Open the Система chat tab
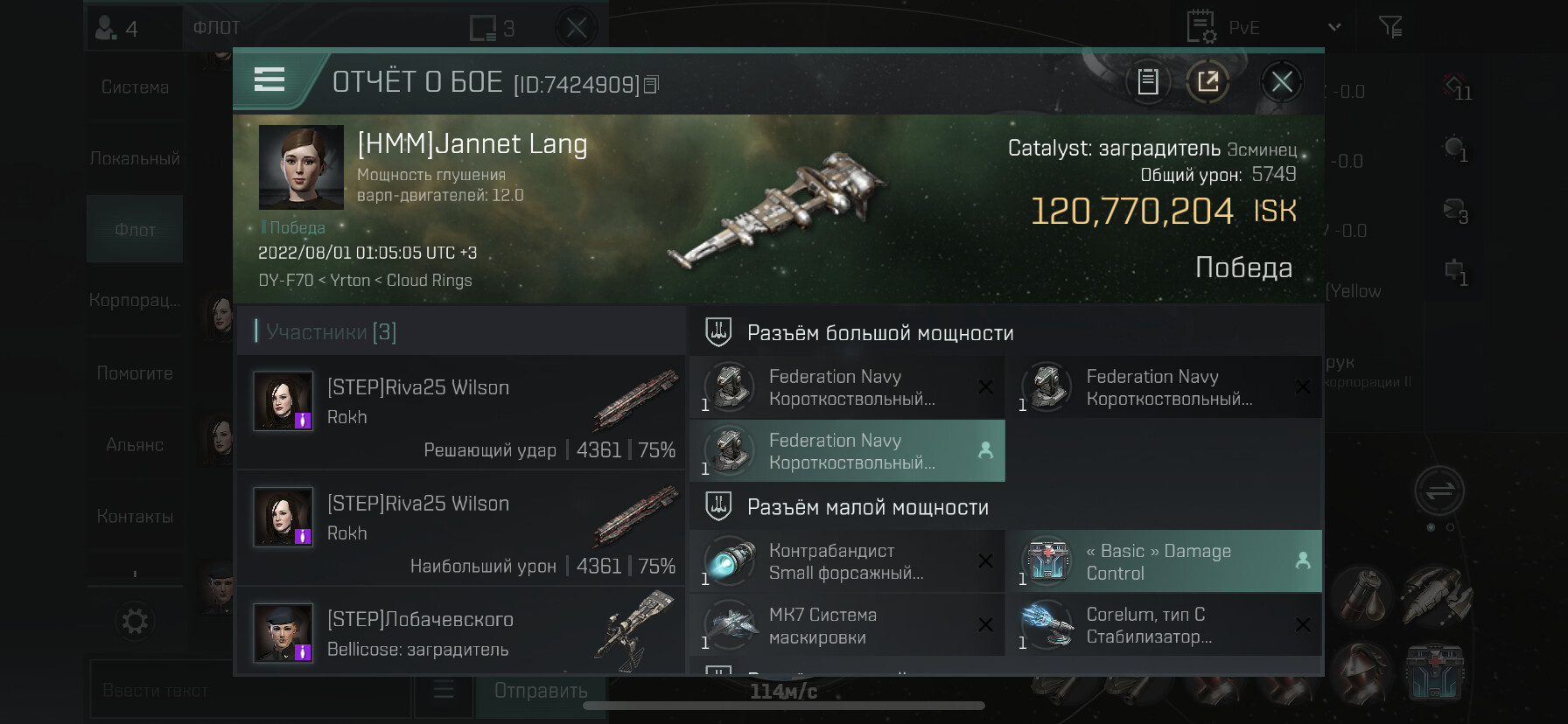Screen dimensions: 1568x724 tap(135, 87)
